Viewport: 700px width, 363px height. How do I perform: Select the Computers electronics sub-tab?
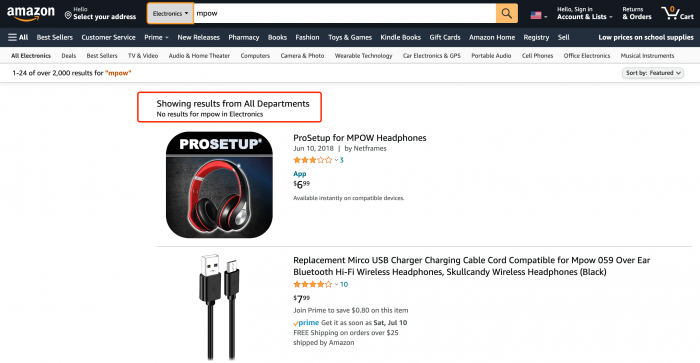click(255, 56)
